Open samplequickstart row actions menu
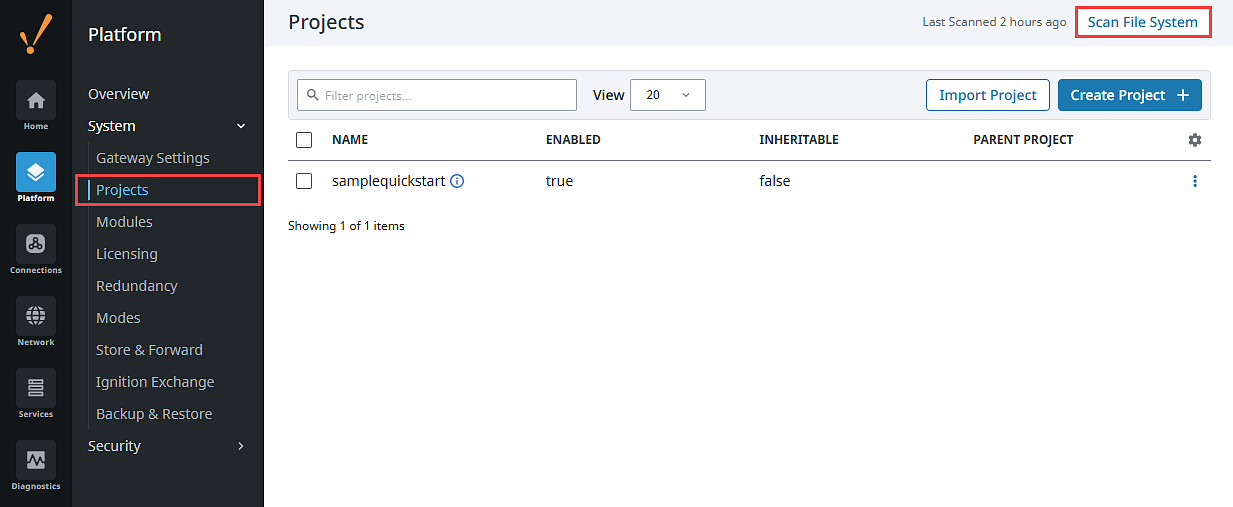This screenshot has height=507, width=1233. 1194,181
